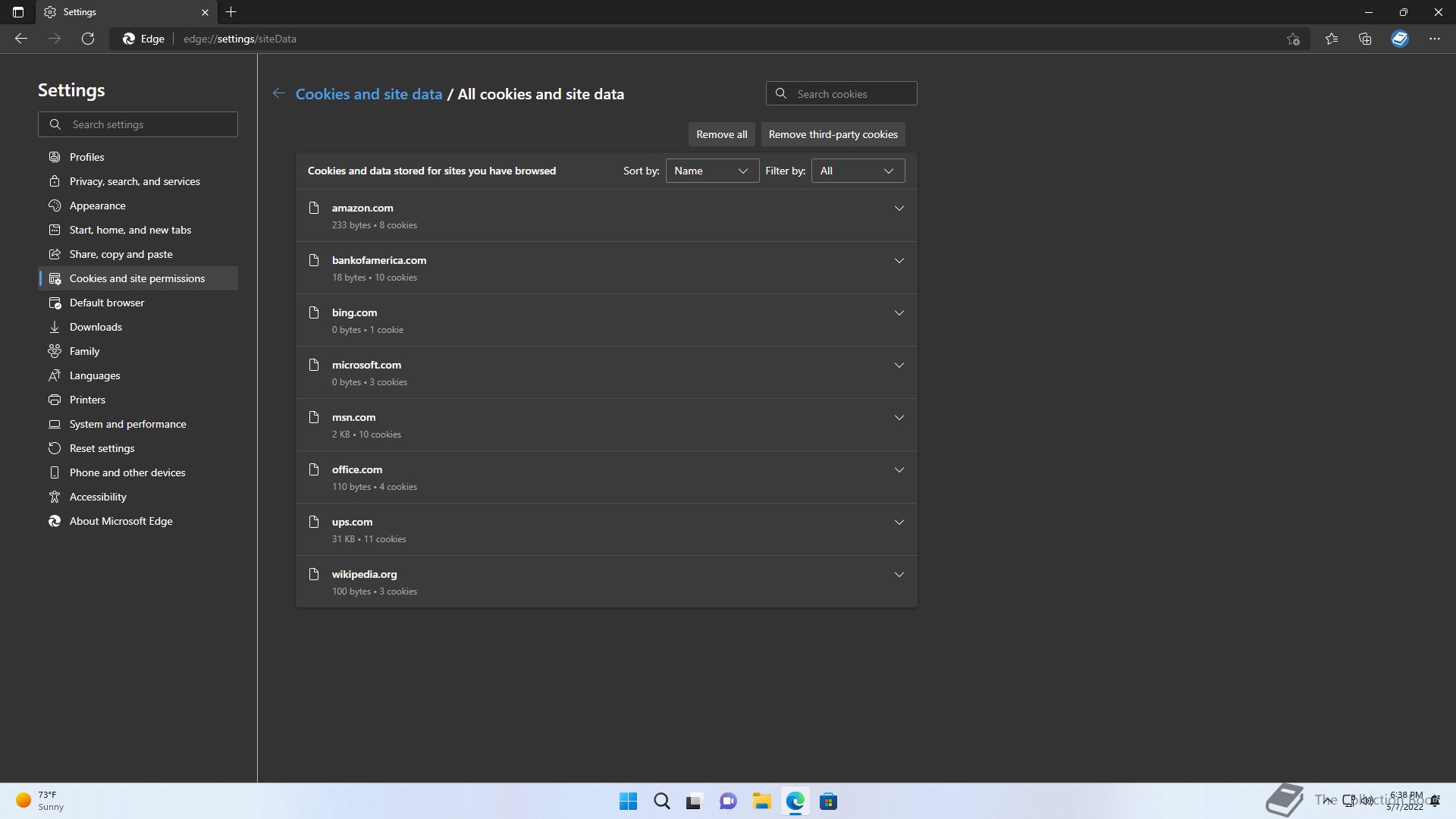Open Downloads settings
1456x819 pixels.
coord(138,327)
